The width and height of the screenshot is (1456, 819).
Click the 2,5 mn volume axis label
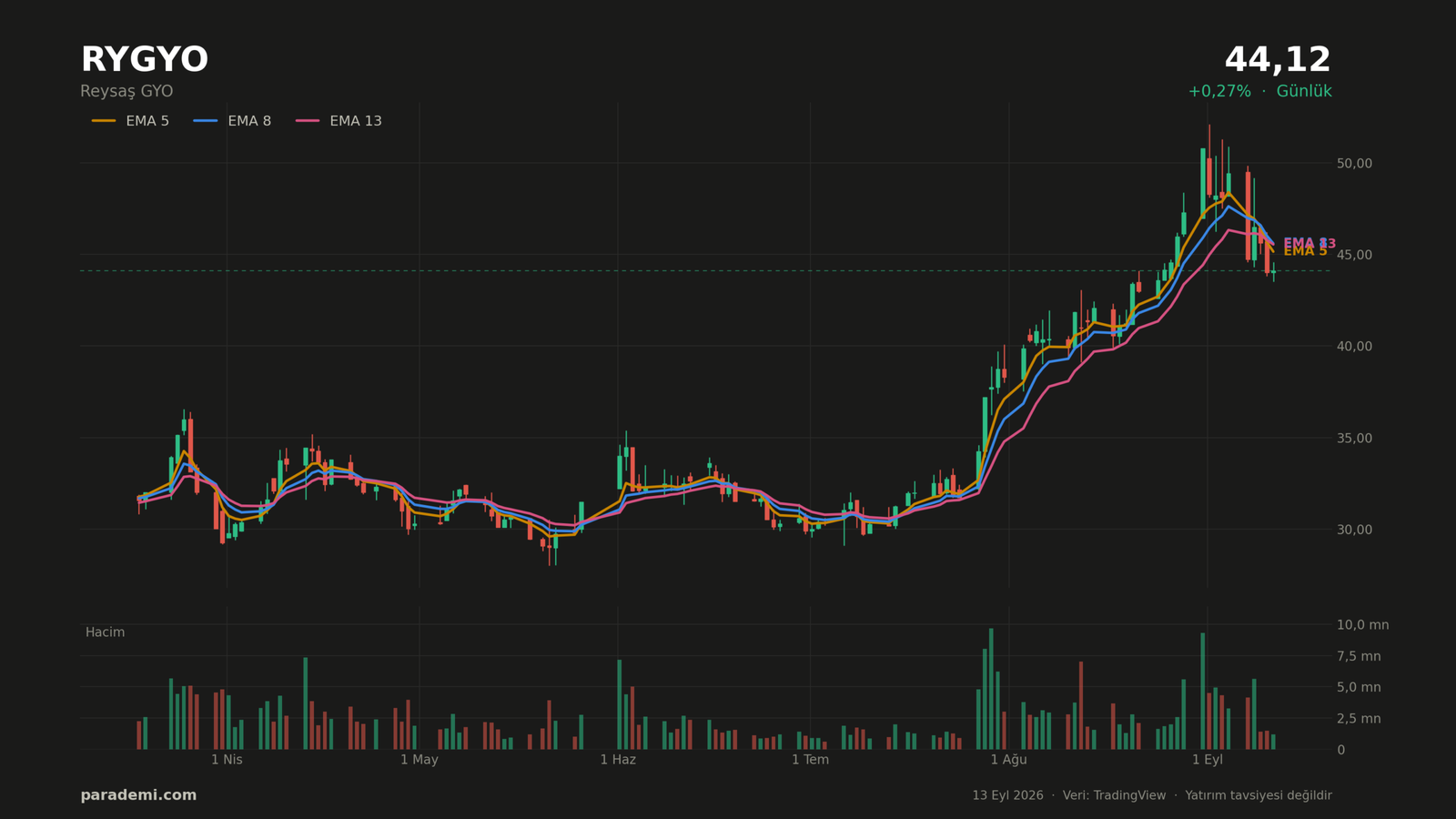1359,719
